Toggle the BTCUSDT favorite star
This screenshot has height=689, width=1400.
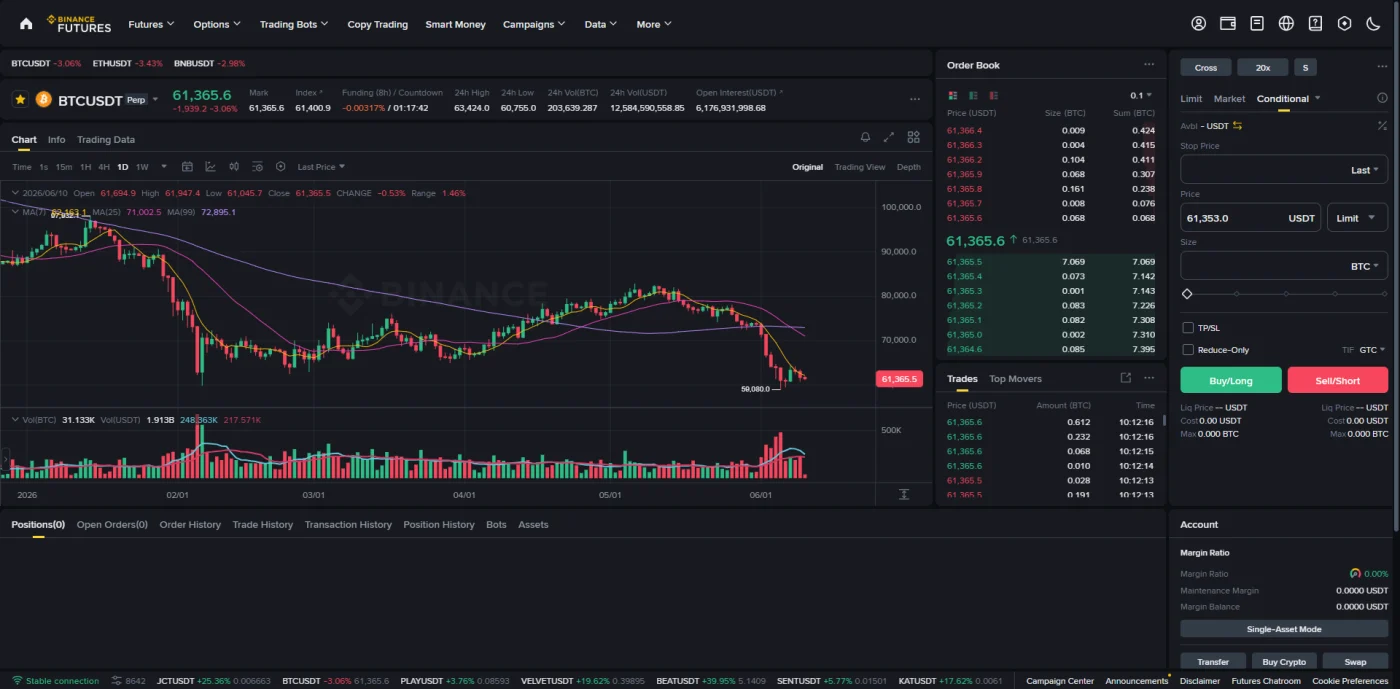[20, 100]
